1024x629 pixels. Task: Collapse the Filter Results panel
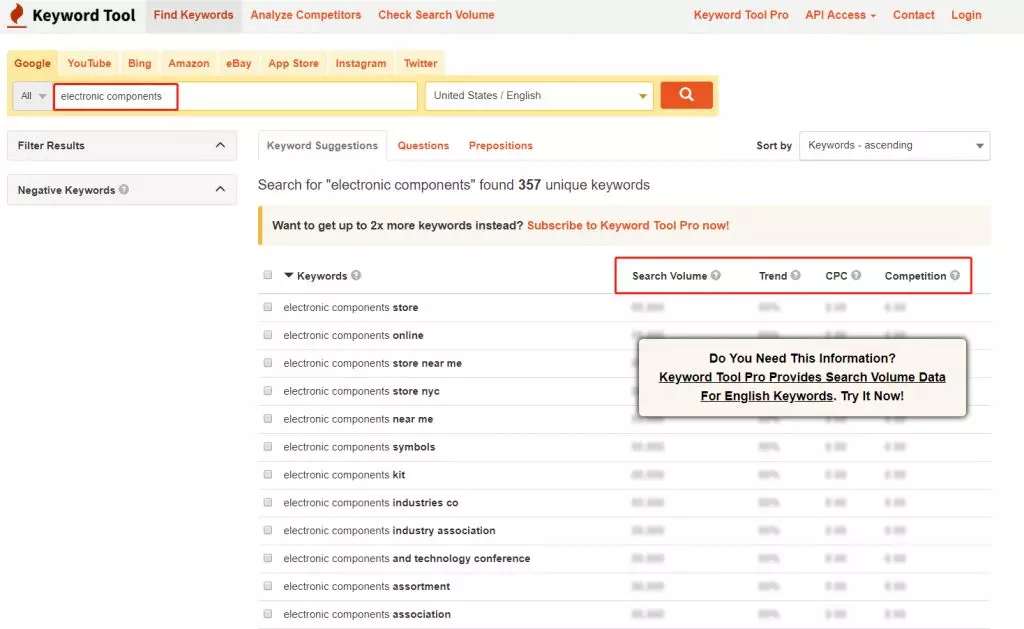220,145
